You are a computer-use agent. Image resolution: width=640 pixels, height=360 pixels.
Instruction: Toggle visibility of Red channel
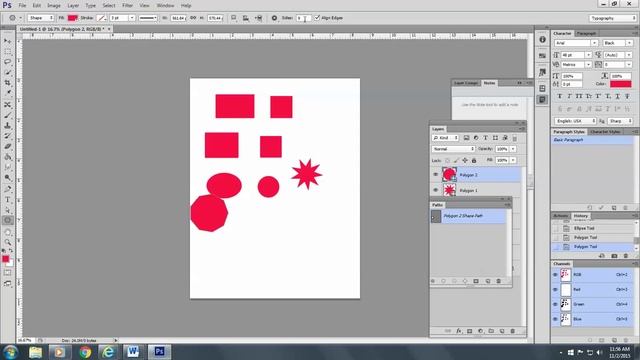coord(555,289)
